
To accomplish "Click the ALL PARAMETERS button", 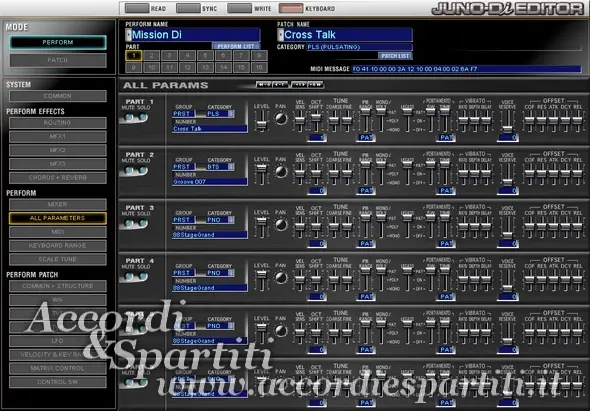I will pyautogui.click(x=58, y=218).
